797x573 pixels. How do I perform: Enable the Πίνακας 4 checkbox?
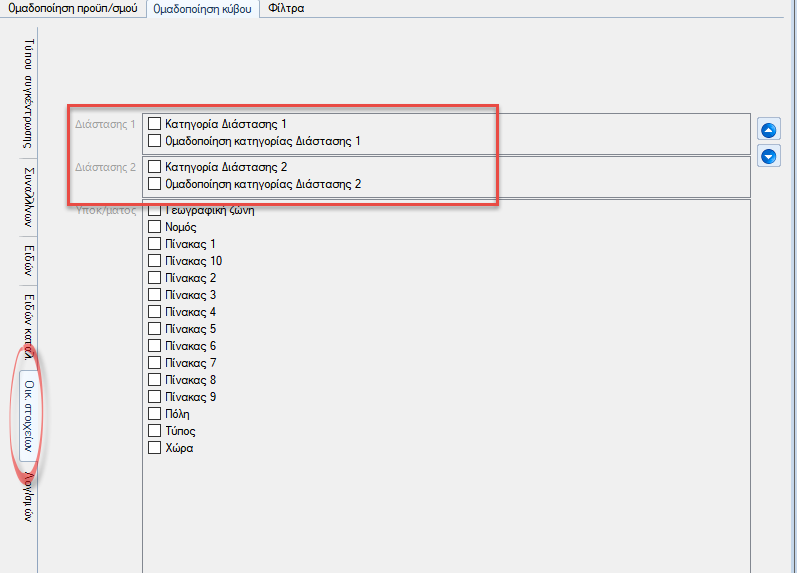pyautogui.click(x=155, y=312)
